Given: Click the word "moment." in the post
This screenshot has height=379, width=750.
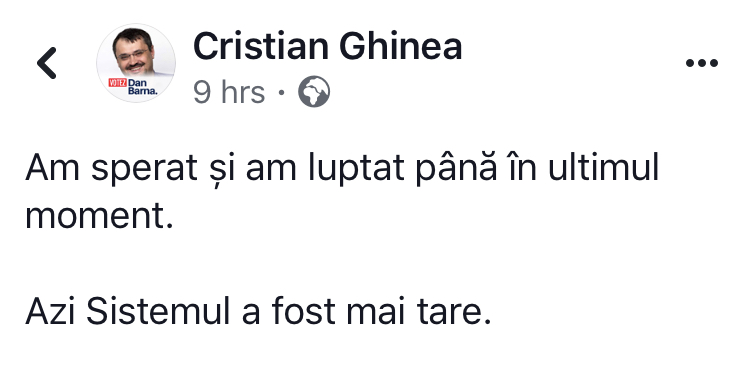Looking at the screenshot, I should coord(99,216).
